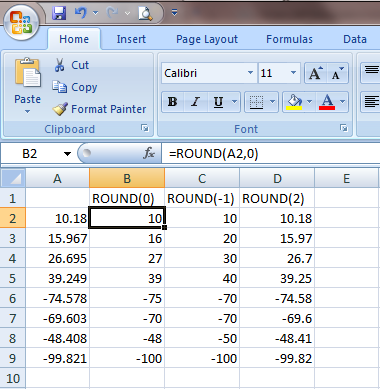Open the Font dialog launcher
This screenshot has height=389, width=380.
click(344, 128)
